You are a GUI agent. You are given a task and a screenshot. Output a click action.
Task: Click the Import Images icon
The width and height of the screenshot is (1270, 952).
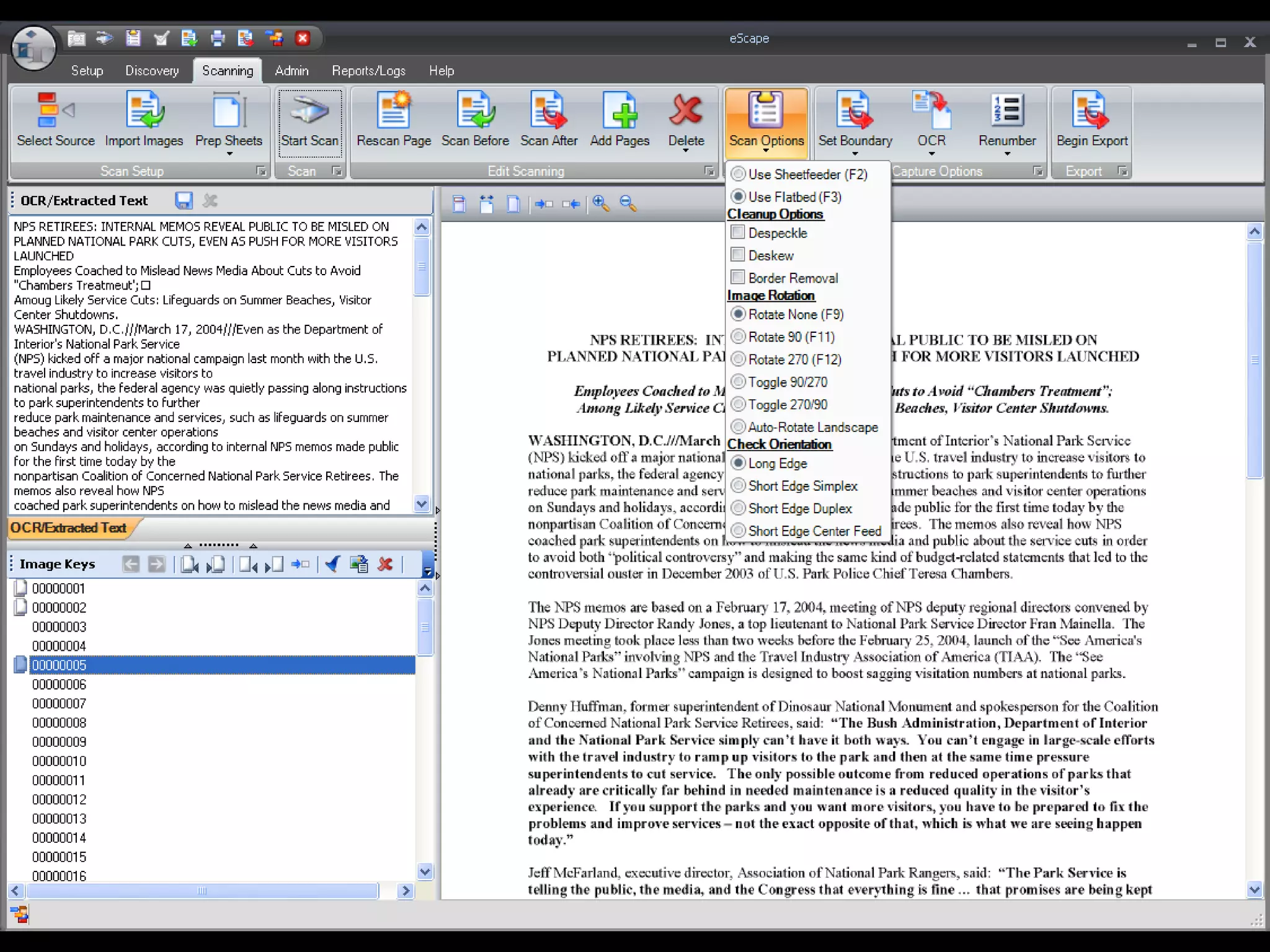[x=144, y=112]
